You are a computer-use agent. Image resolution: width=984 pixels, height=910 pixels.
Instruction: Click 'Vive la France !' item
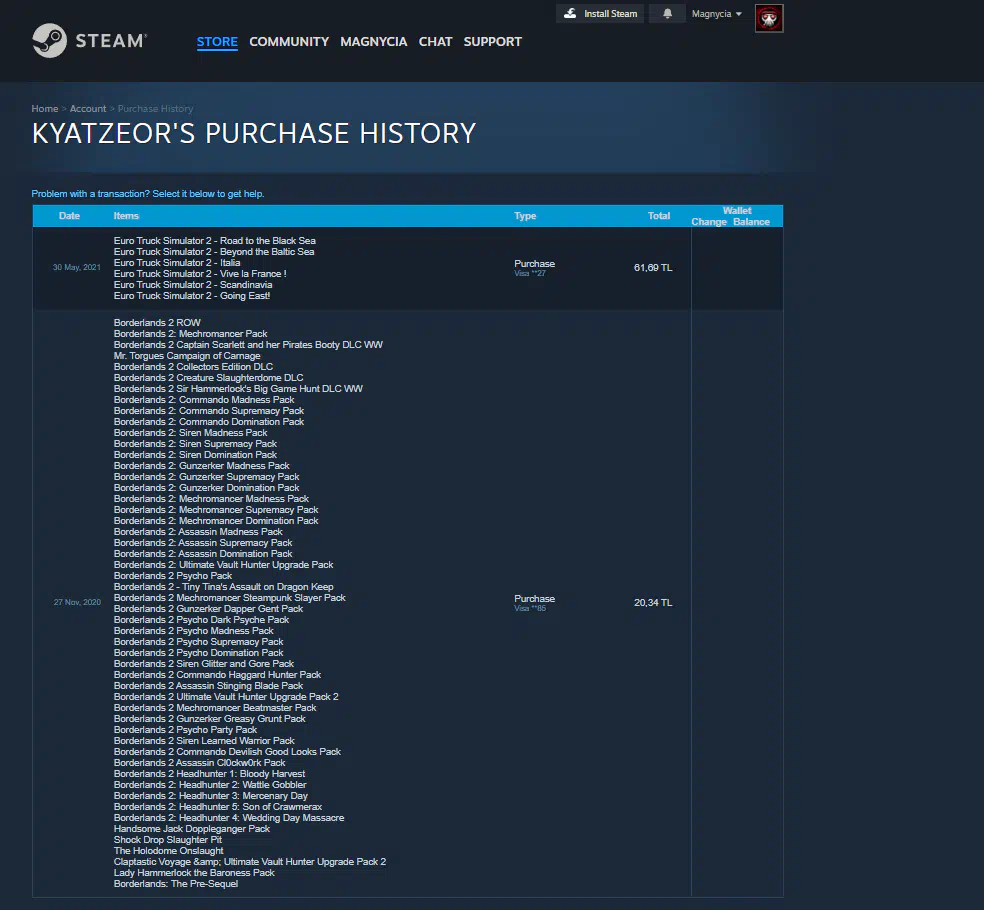[x=200, y=274]
